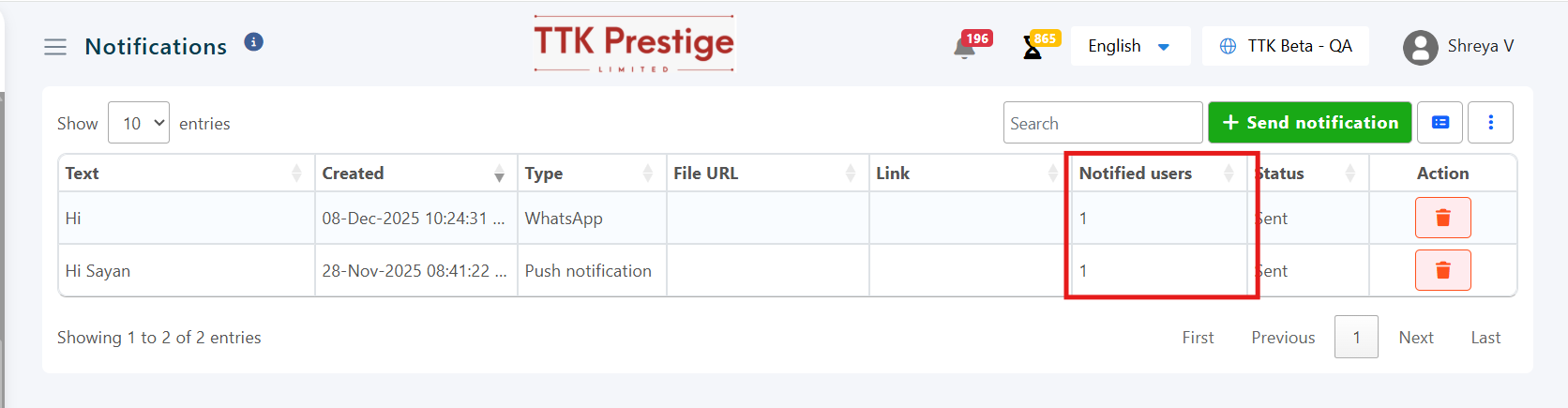Open the TTK Beta - QA environment selector
The image size is (1568, 408).
1285,46
